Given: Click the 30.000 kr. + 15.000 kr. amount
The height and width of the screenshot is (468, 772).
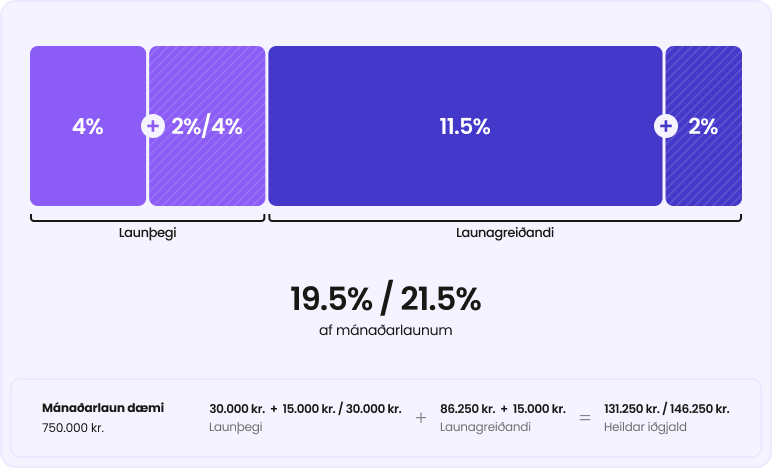Looking at the screenshot, I should 305,408.
